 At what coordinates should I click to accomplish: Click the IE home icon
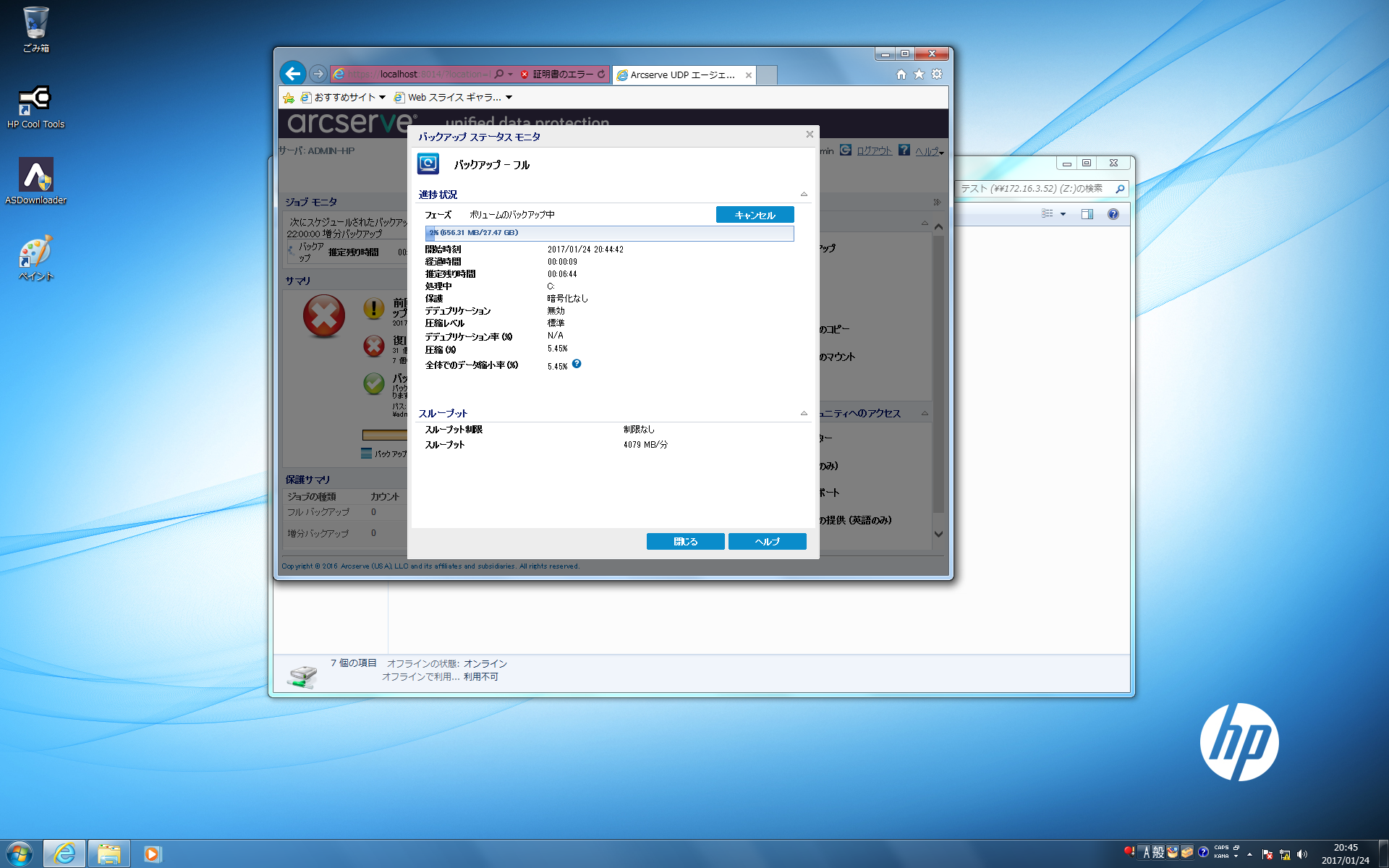(901, 74)
